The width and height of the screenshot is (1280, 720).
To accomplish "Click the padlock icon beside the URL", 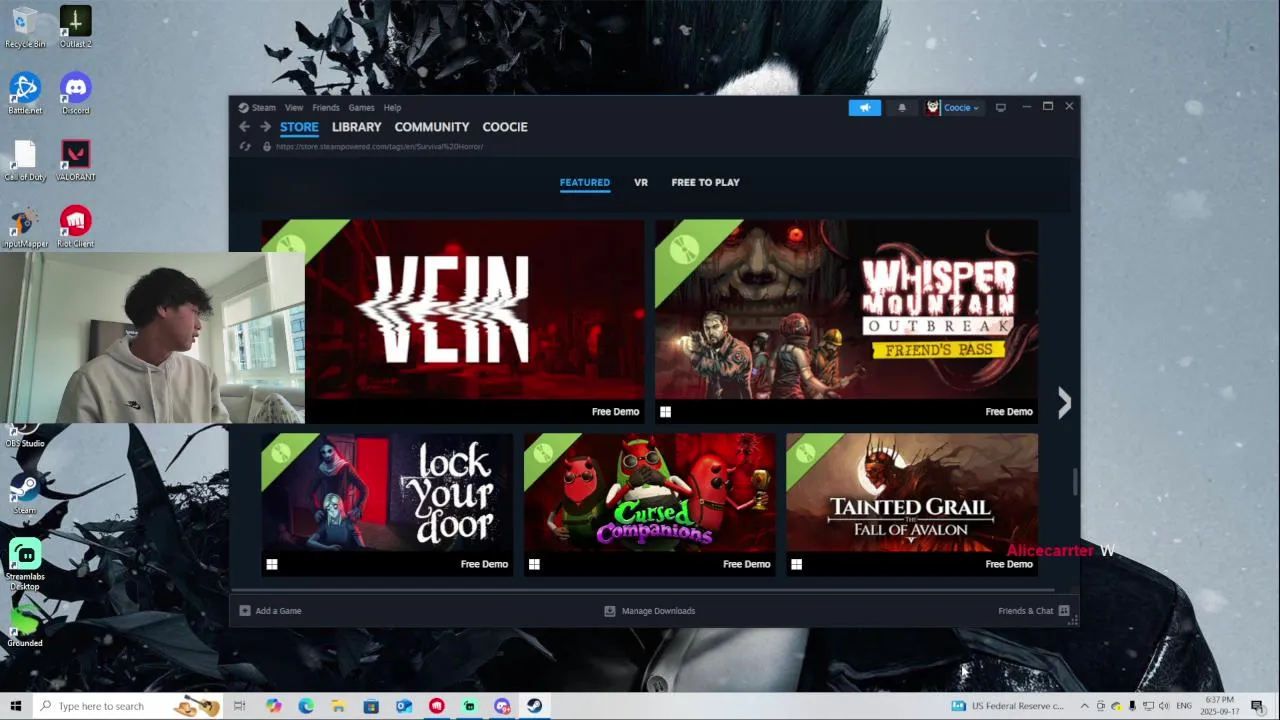I will click(x=267, y=146).
